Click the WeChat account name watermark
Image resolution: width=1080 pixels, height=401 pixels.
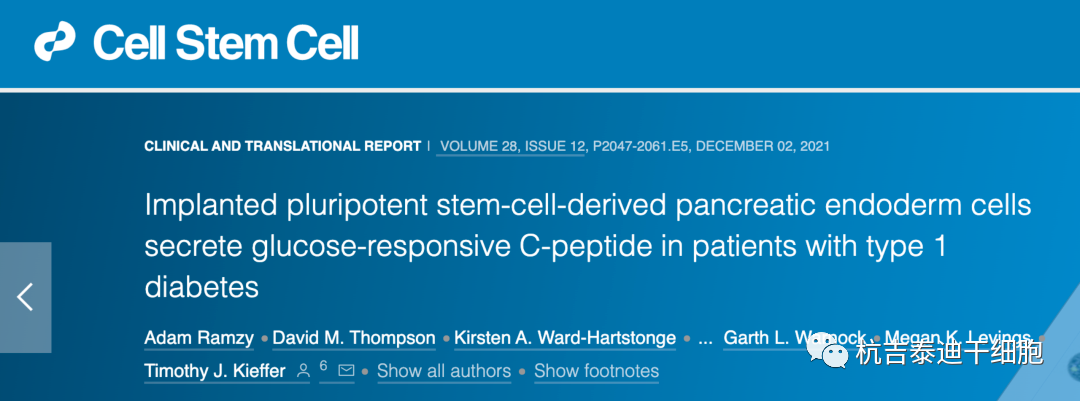(x=948, y=353)
